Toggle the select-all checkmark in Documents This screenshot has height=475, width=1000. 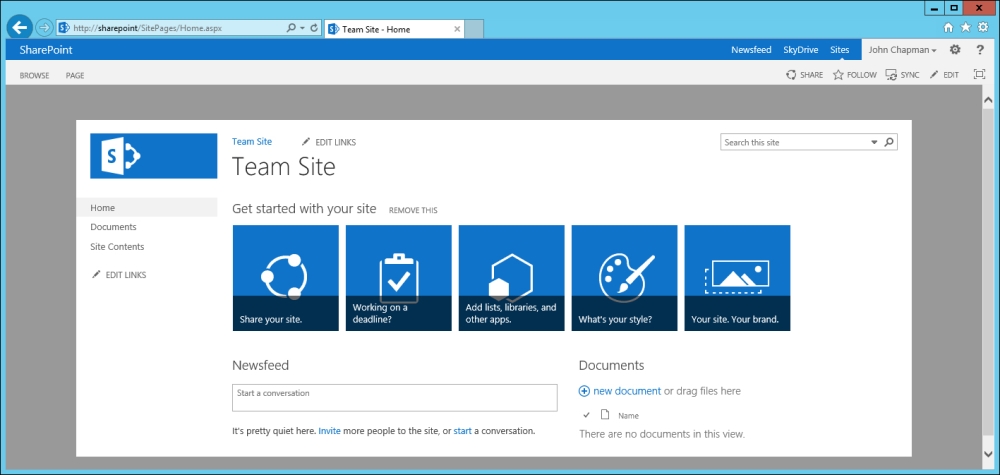pos(586,415)
